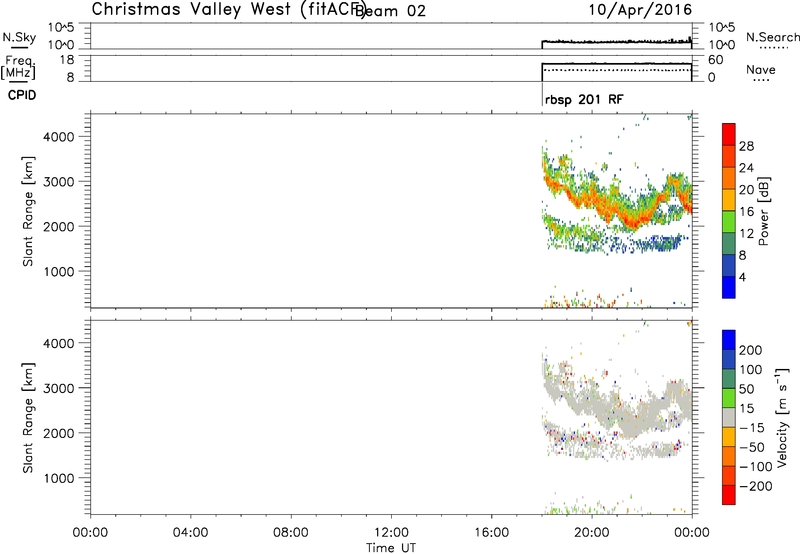This screenshot has height=554, width=800.
Task: Select Power colorbar segment between 8 and 12
Action: [729, 244]
